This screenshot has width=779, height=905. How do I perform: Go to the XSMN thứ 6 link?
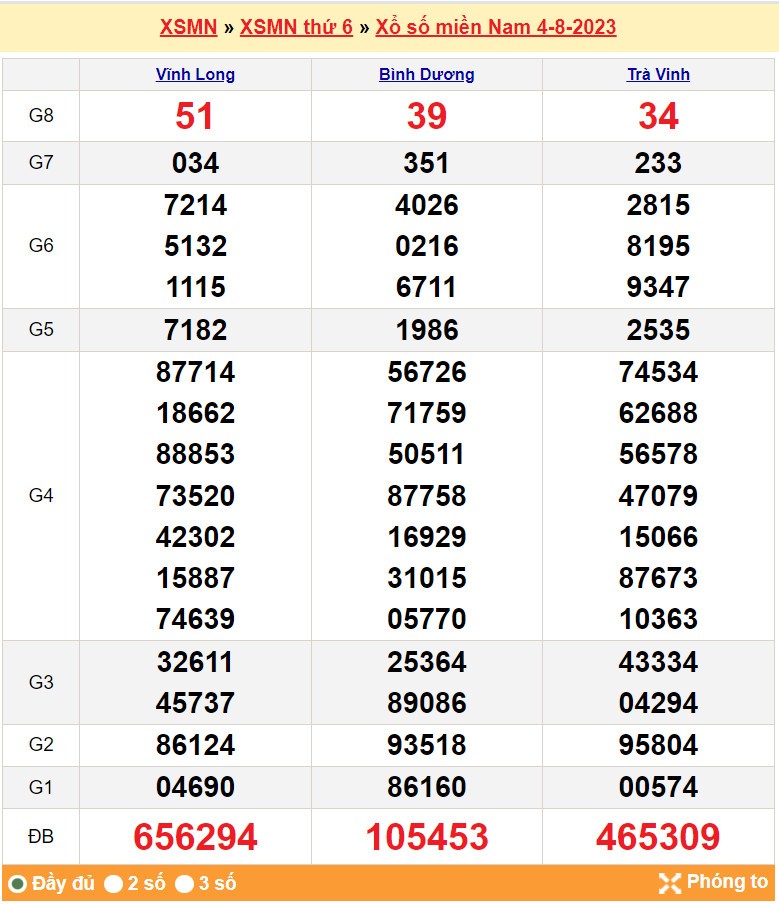[x=296, y=27]
